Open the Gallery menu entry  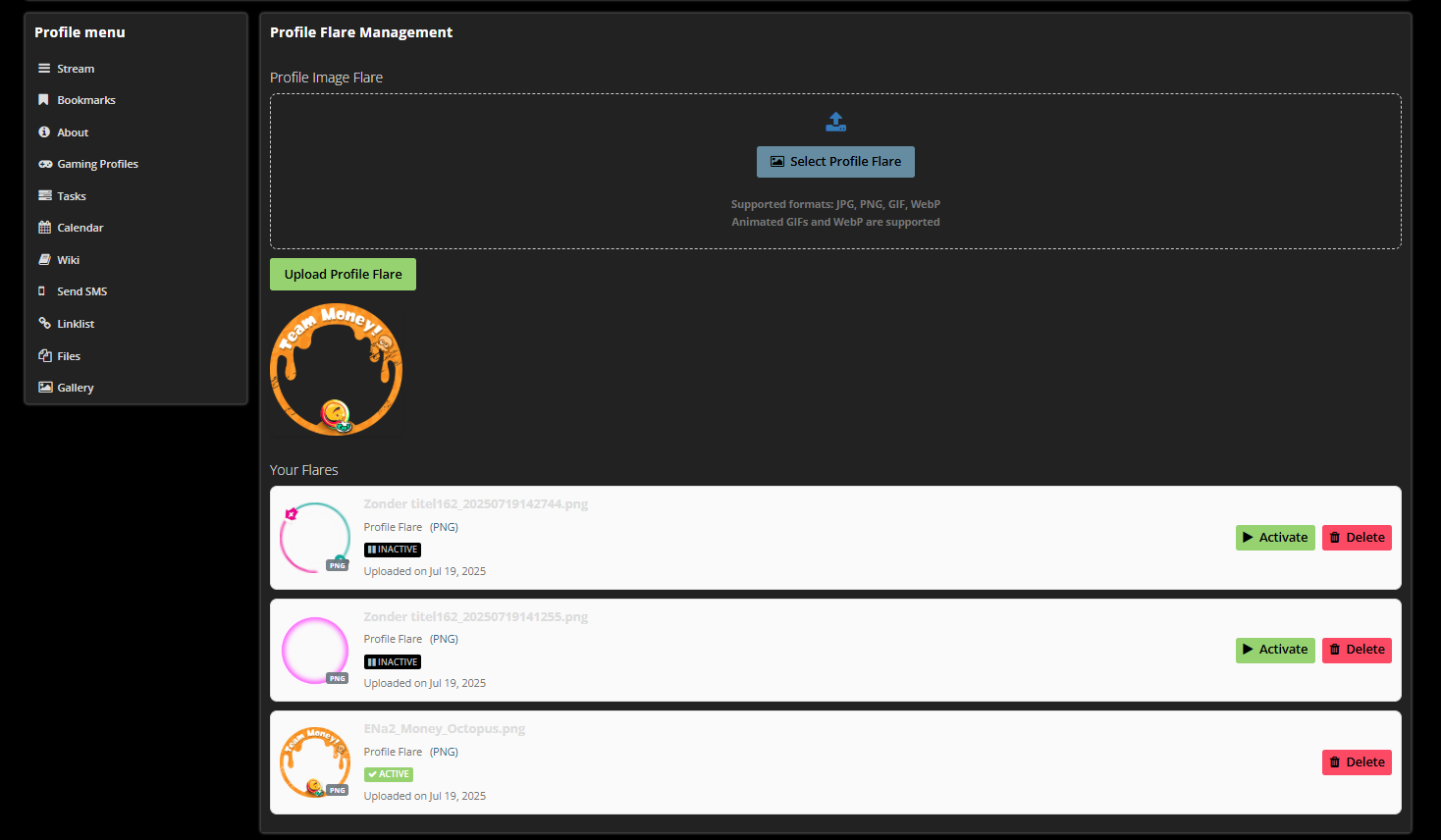pyautogui.click(x=76, y=388)
